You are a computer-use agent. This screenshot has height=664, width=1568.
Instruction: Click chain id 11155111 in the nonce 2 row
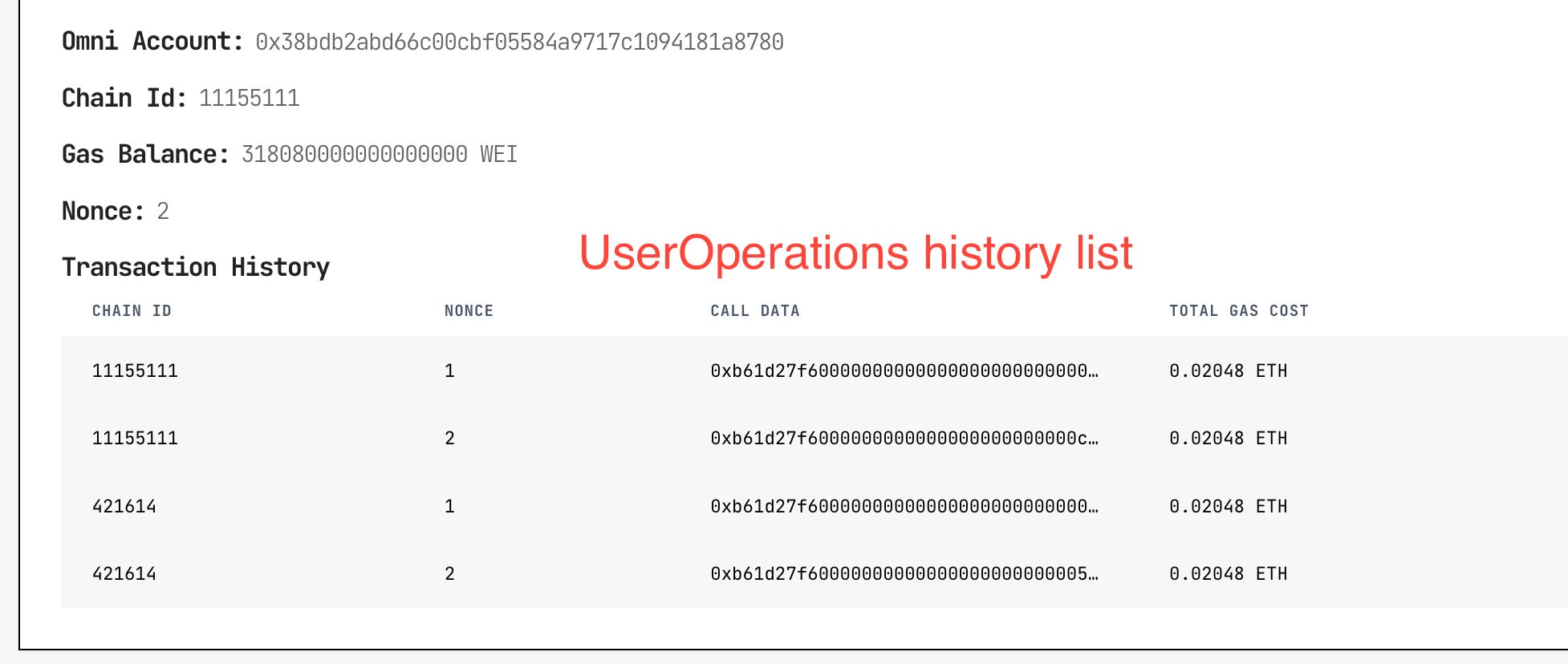(x=135, y=438)
